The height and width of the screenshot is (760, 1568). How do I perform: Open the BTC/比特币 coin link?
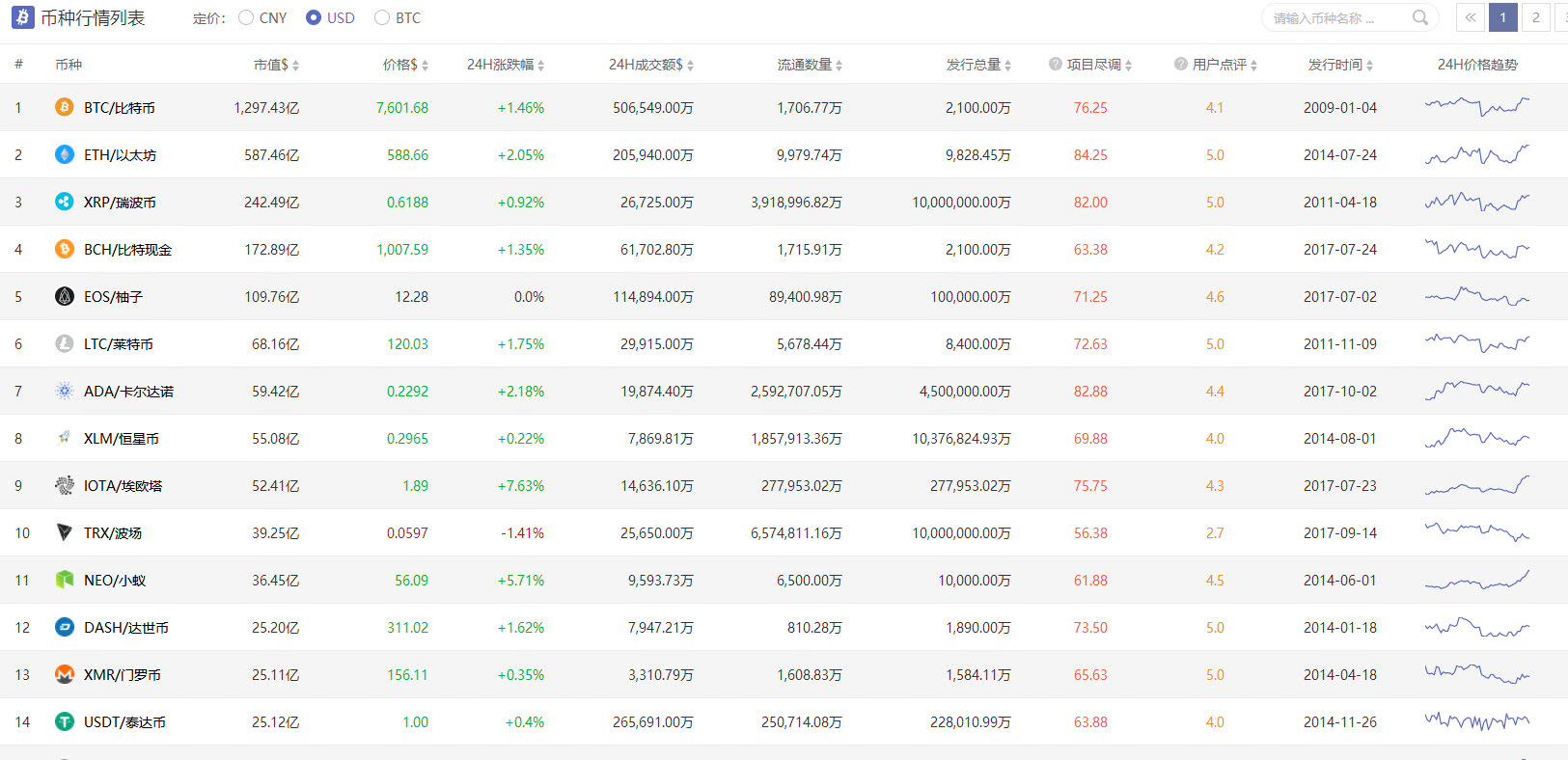click(120, 108)
